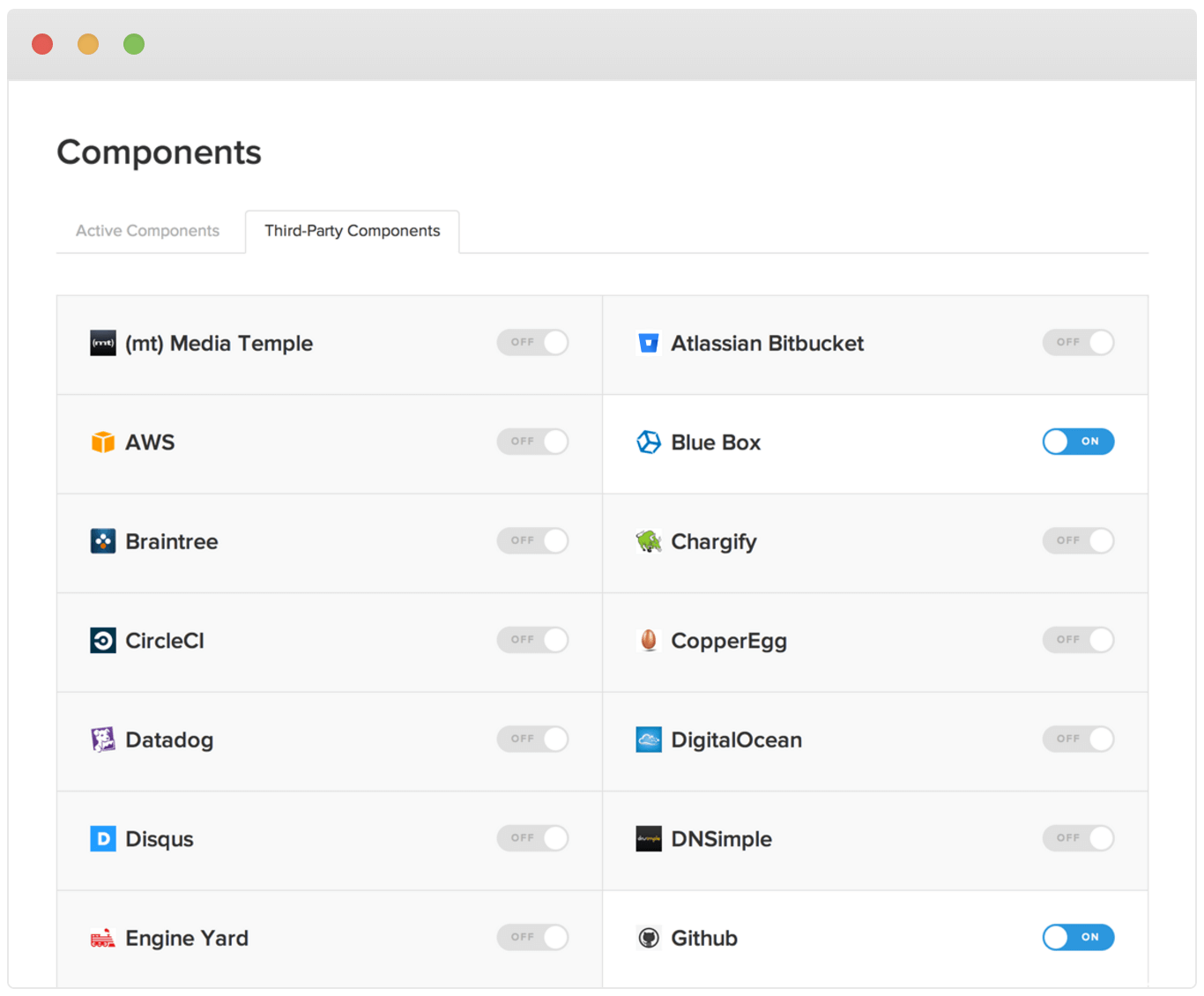
Task: Switch to the Active Components tab
Action: click(147, 231)
